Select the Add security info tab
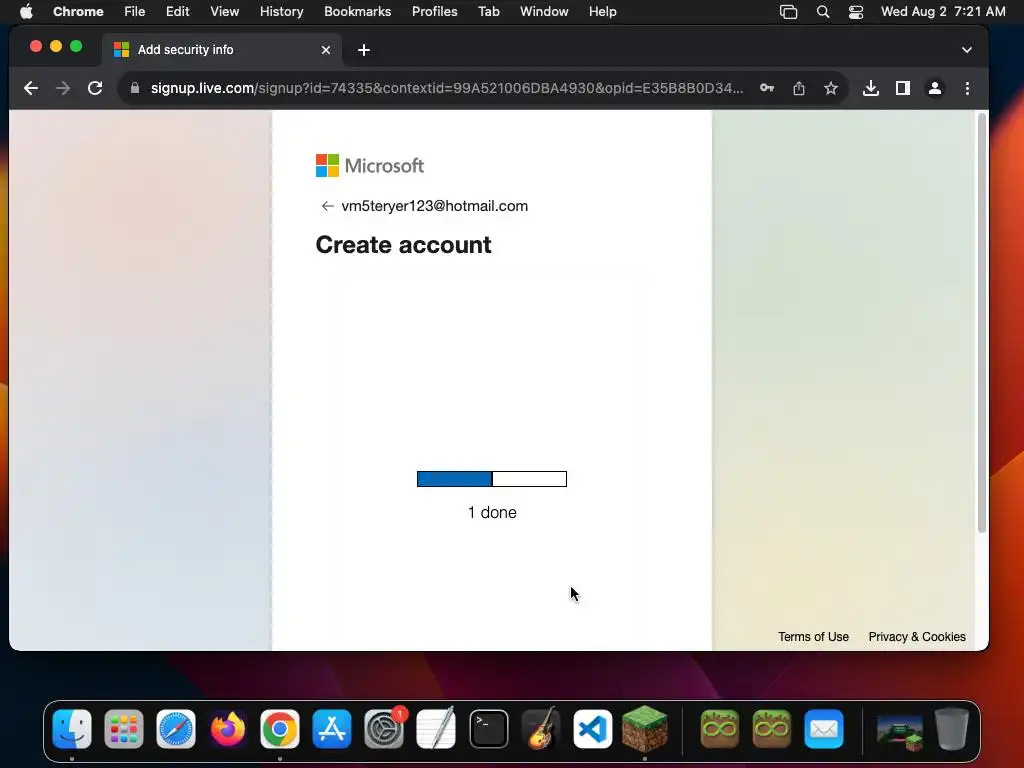 (x=222, y=50)
